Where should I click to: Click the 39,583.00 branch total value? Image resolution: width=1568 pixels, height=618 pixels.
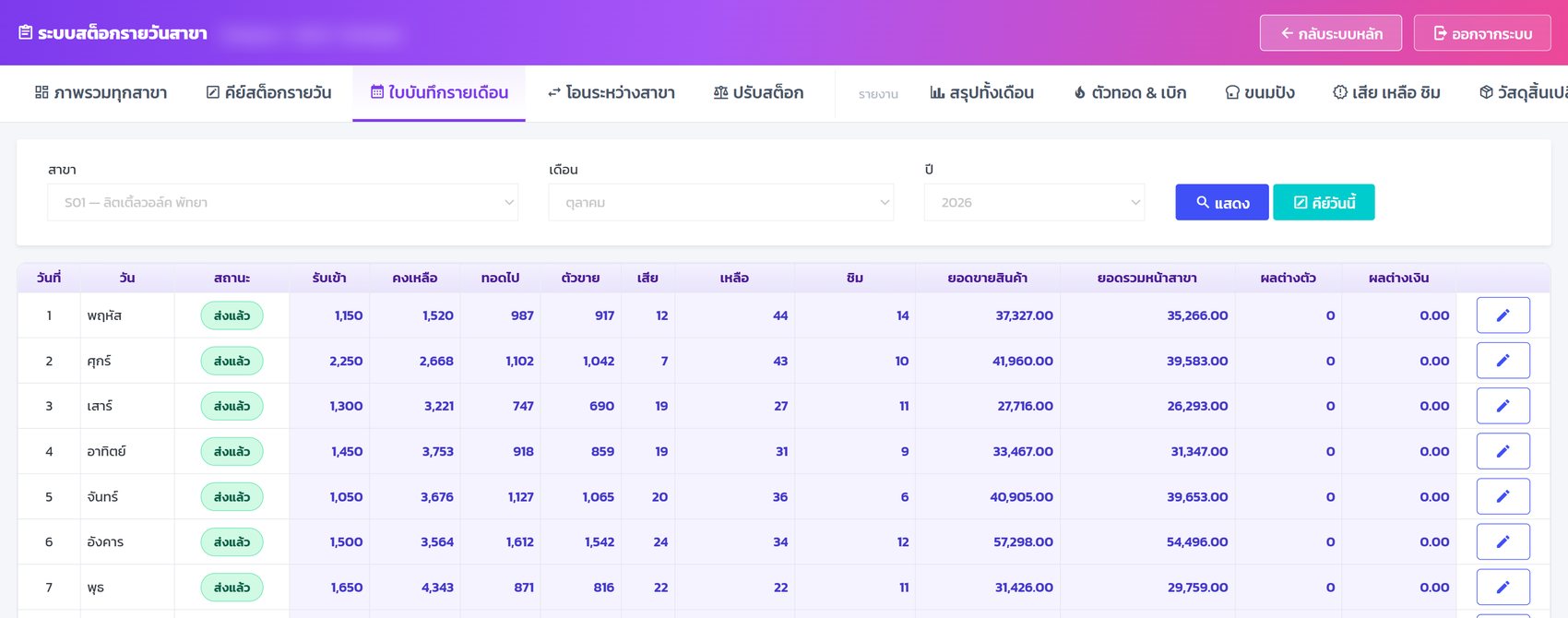[1197, 361]
